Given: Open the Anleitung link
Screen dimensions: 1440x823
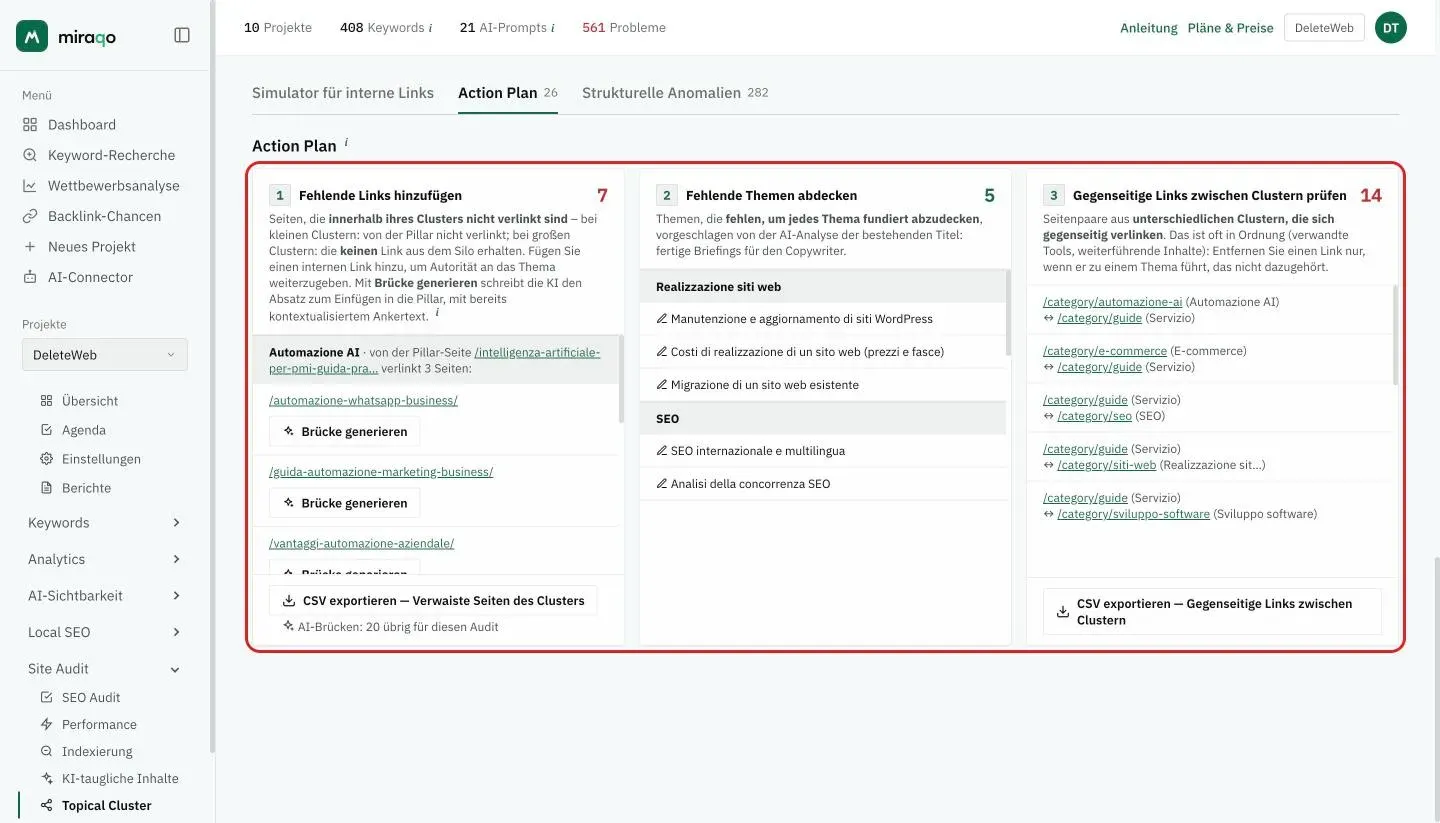Looking at the screenshot, I should tap(1149, 28).
